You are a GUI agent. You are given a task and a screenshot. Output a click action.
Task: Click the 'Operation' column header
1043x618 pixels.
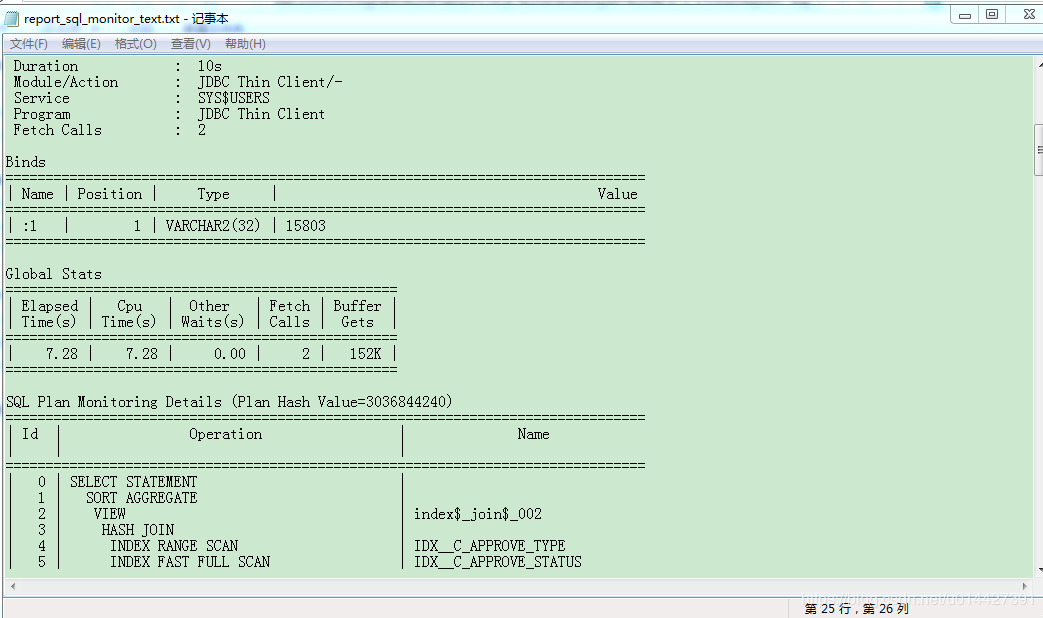click(x=225, y=434)
